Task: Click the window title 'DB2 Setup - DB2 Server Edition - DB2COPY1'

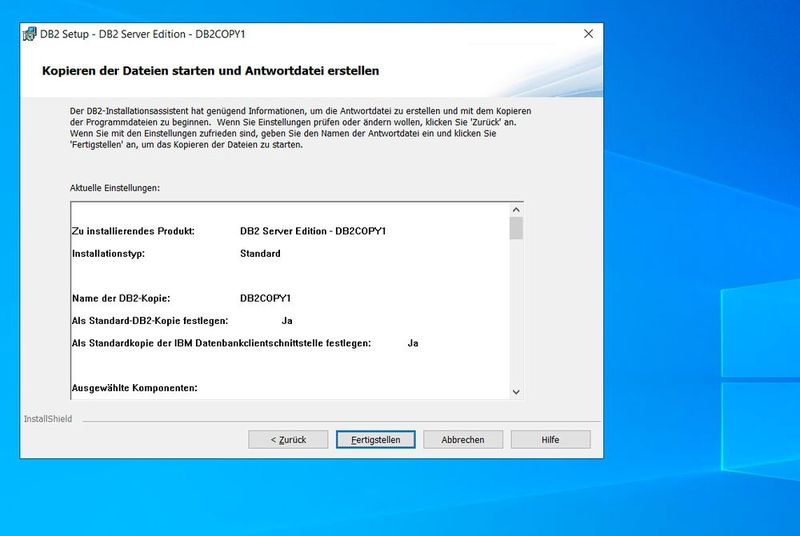Action: coord(142,34)
